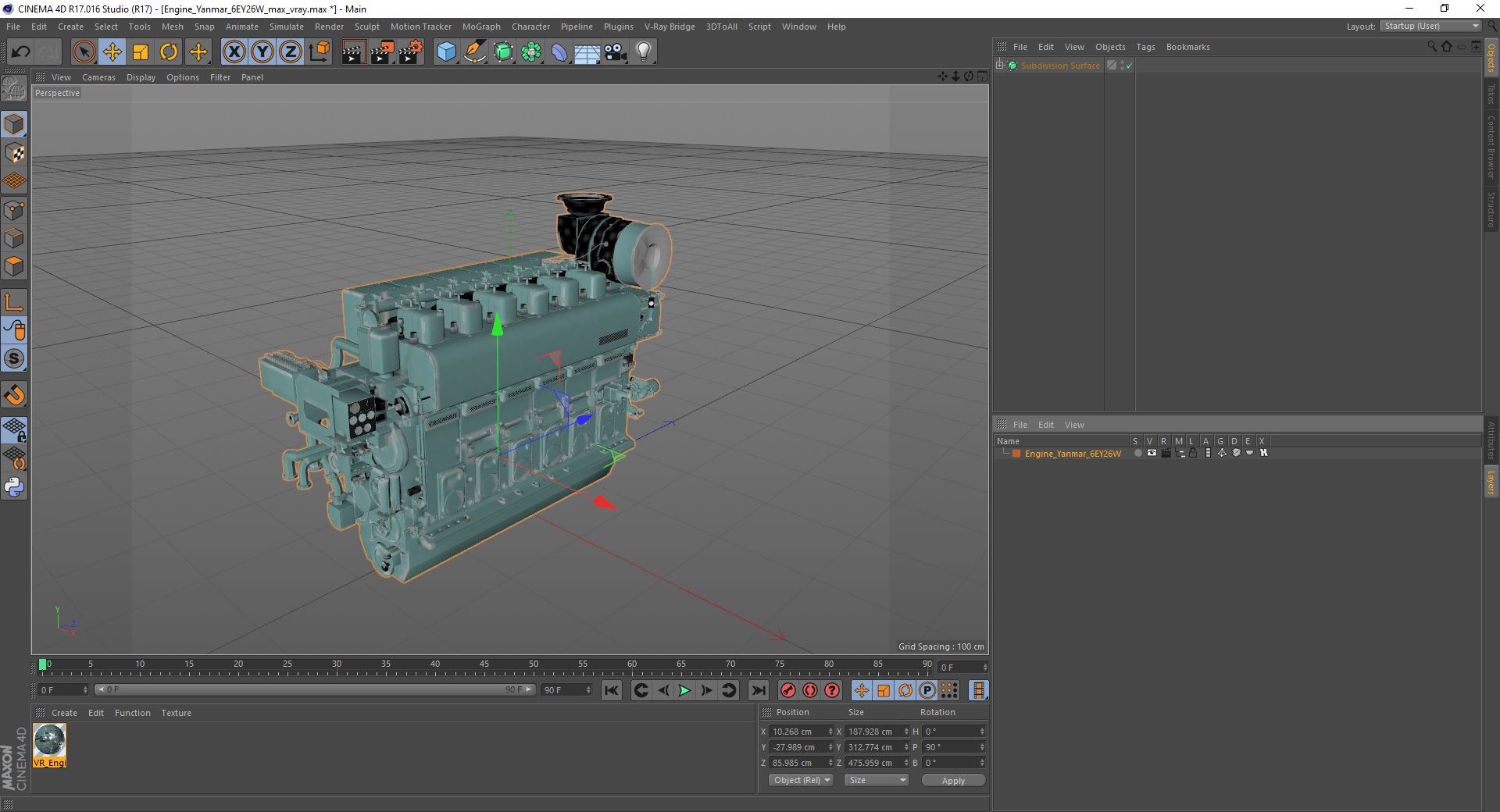Go to end of animation
Image resolution: width=1500 pixels, height=812 pixels.
coord(758,690)
